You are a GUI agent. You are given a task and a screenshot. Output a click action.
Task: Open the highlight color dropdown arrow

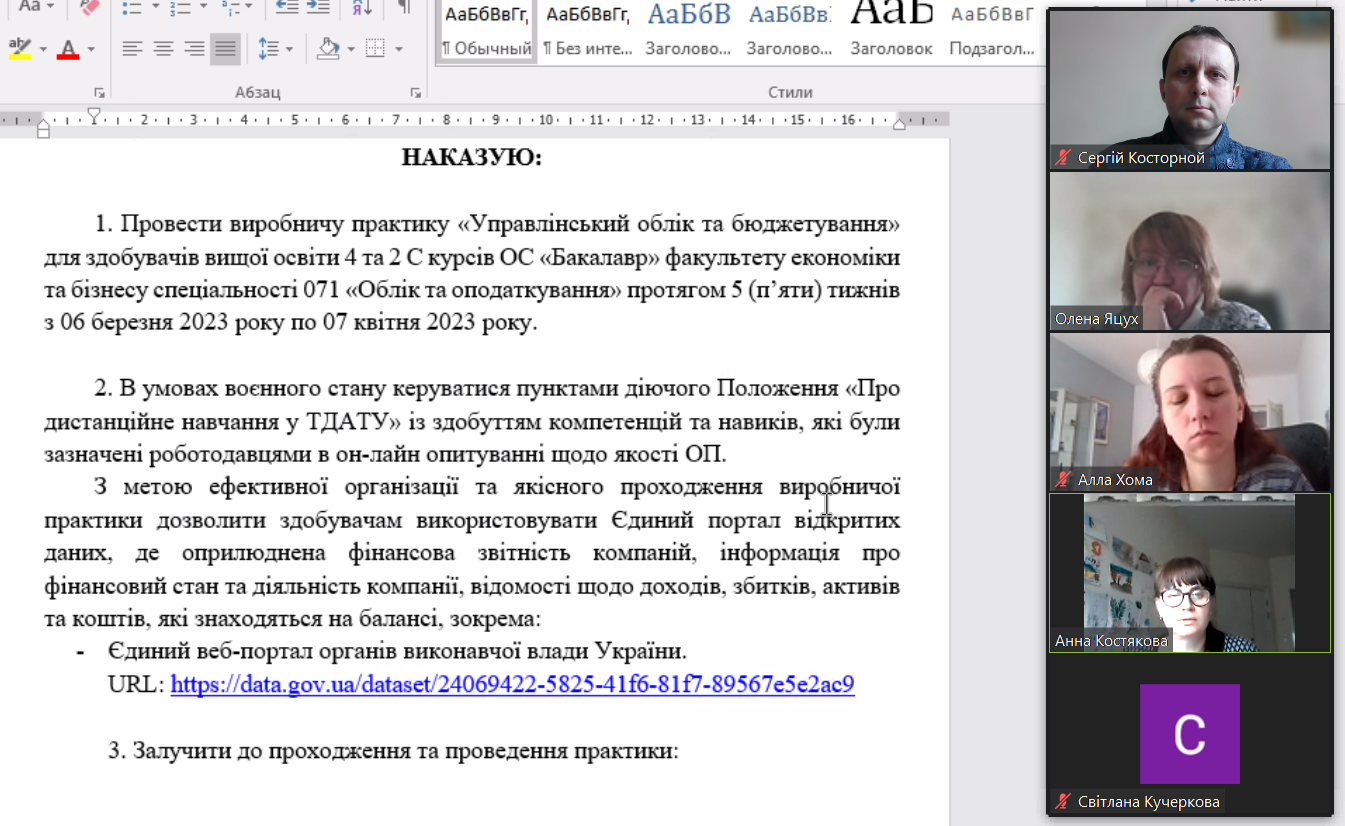[x=43, y=49]
